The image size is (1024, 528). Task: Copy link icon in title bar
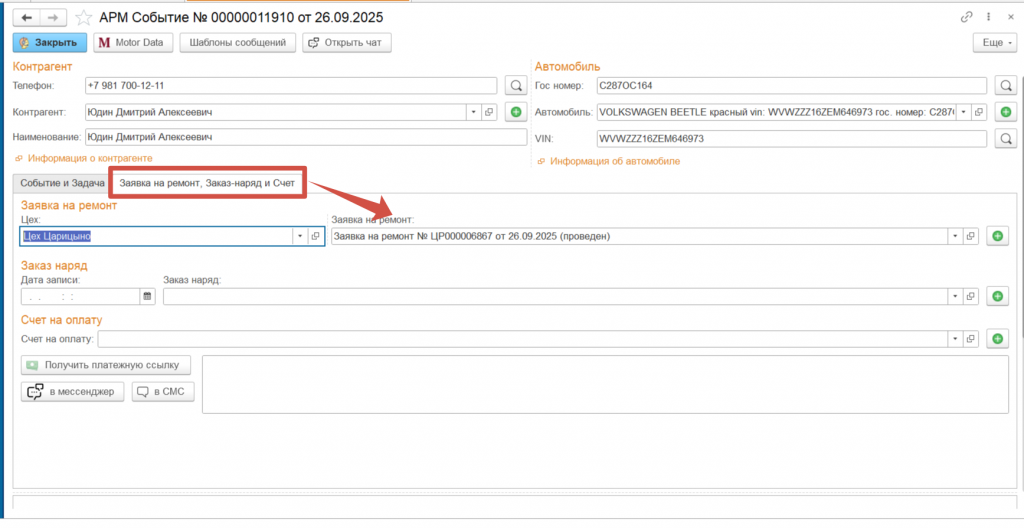[x=966, y=17]
